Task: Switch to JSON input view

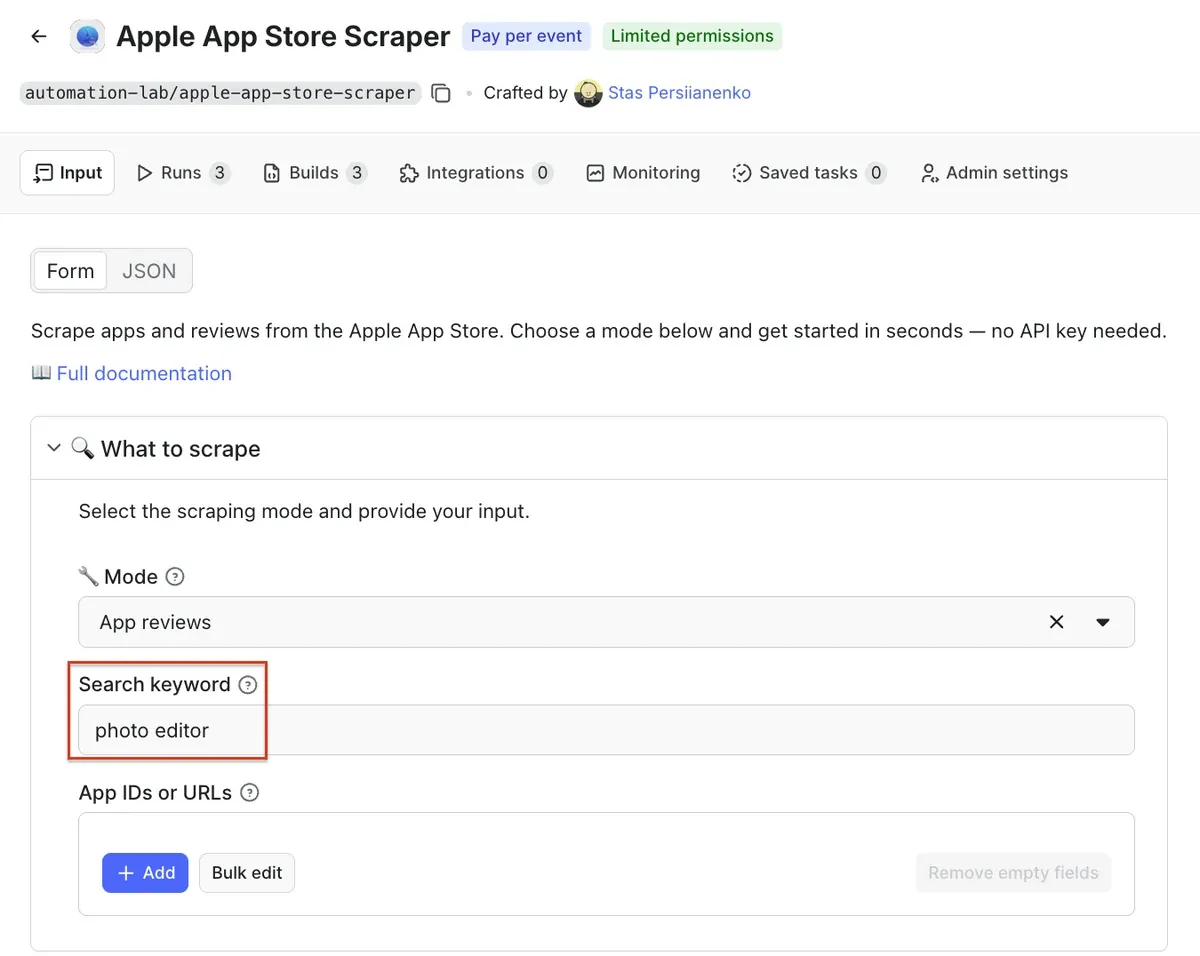Action: [x=148, y=271]
